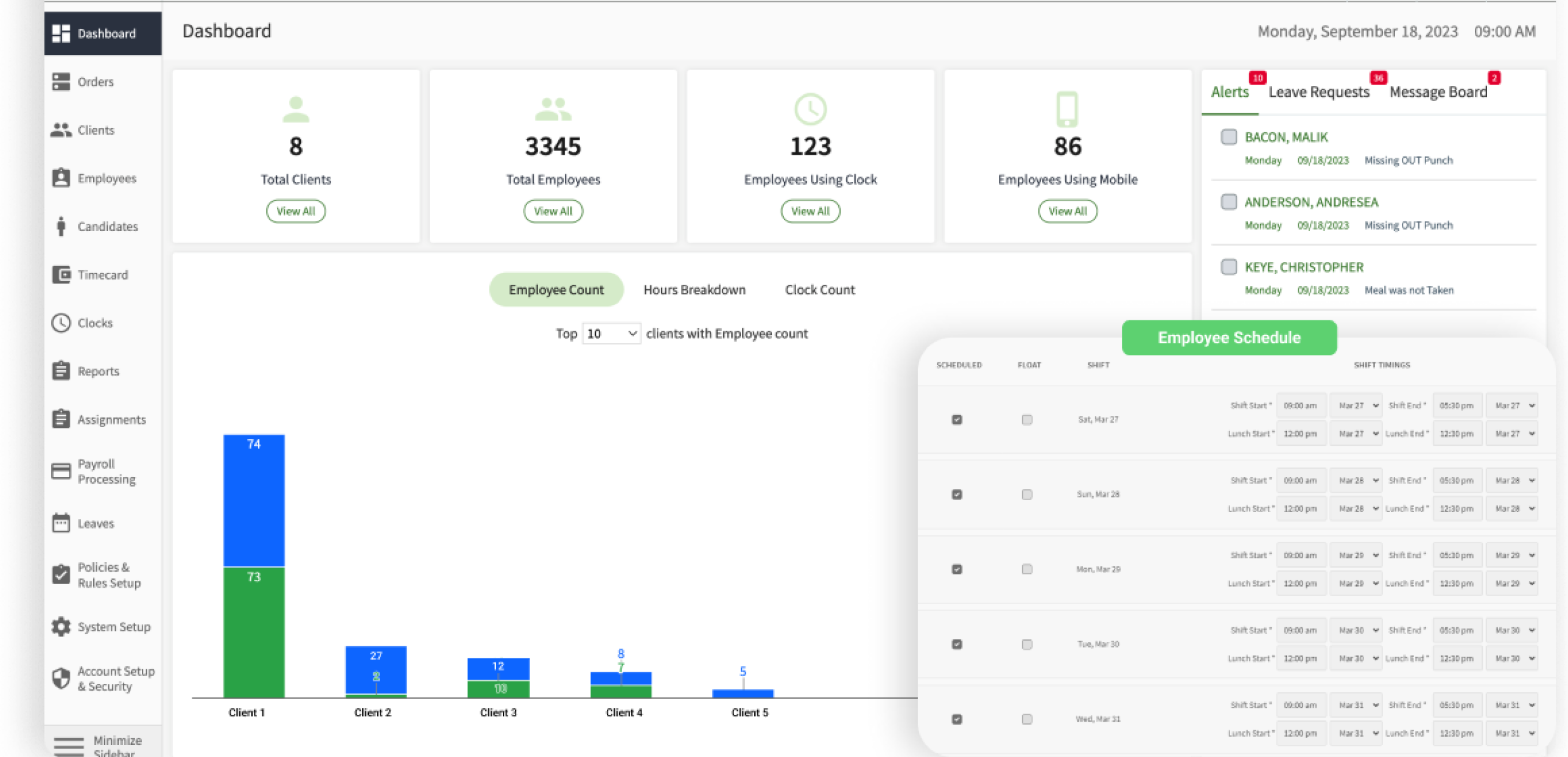Click Account Setup & Security shield icon

[61, 678]
